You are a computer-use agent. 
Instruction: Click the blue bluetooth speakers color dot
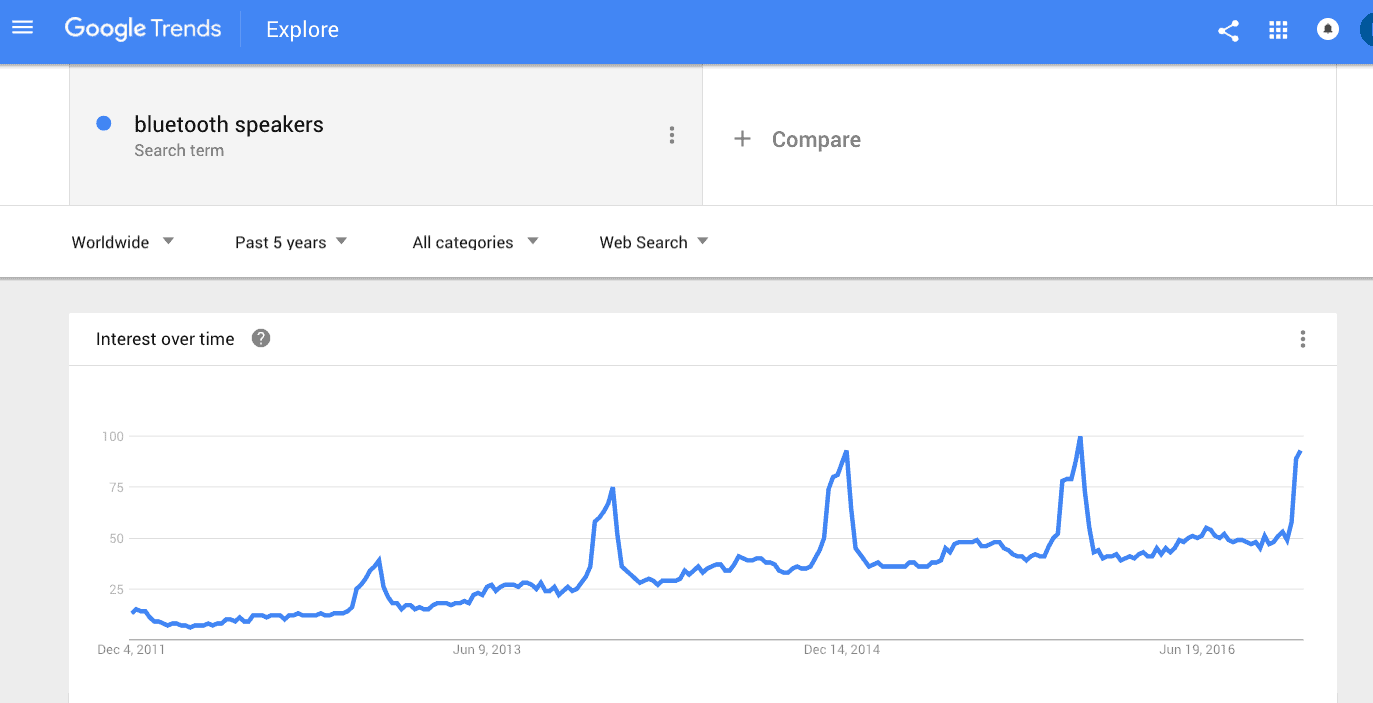click(103, 124)
